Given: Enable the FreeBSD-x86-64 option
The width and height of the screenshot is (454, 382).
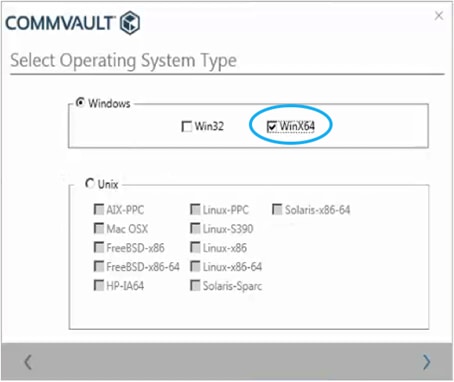Looking at the screenshot, I should pyautogui.click(x=99, y=267).
